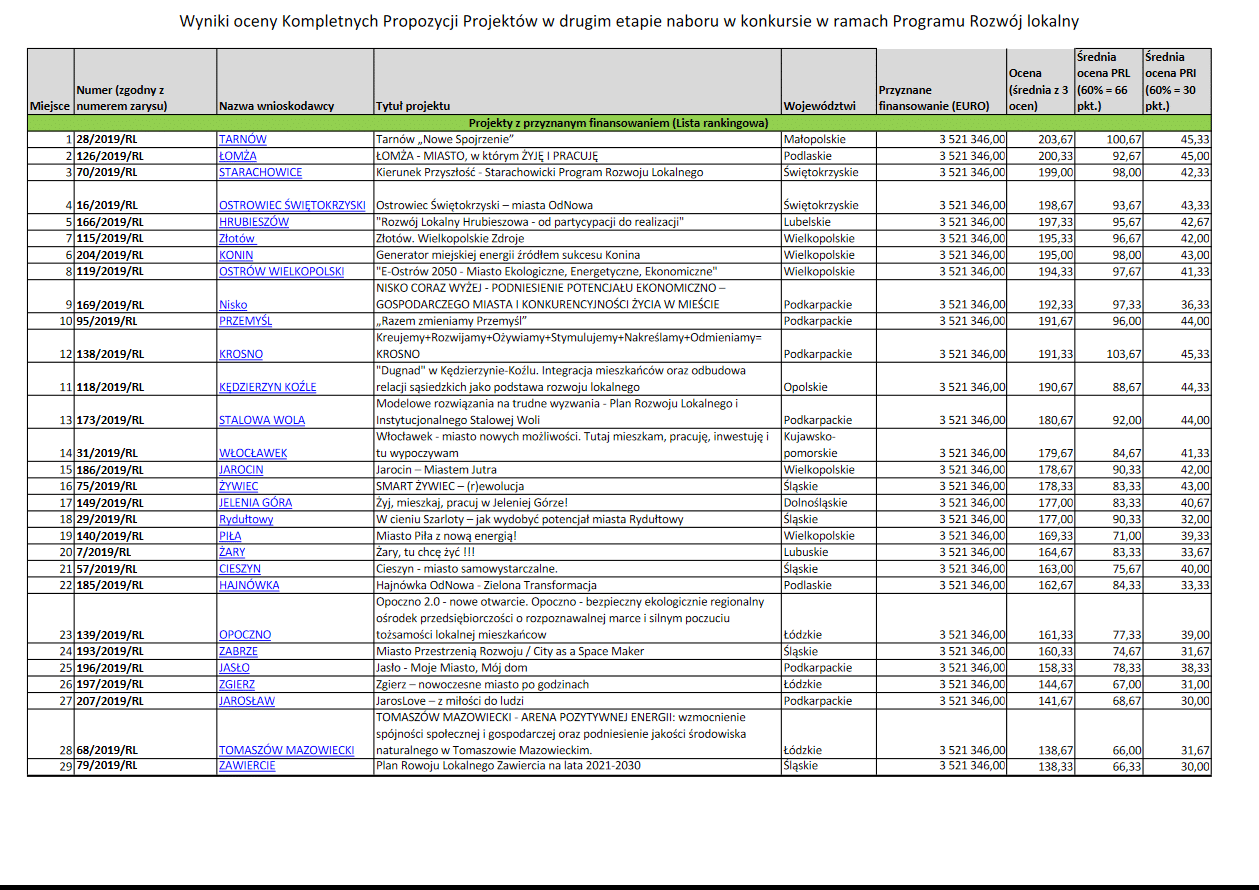The height and width of the screenshot is (890, 1259).
Task: Click the score value '138,33'
Action: click(1056, 766)
